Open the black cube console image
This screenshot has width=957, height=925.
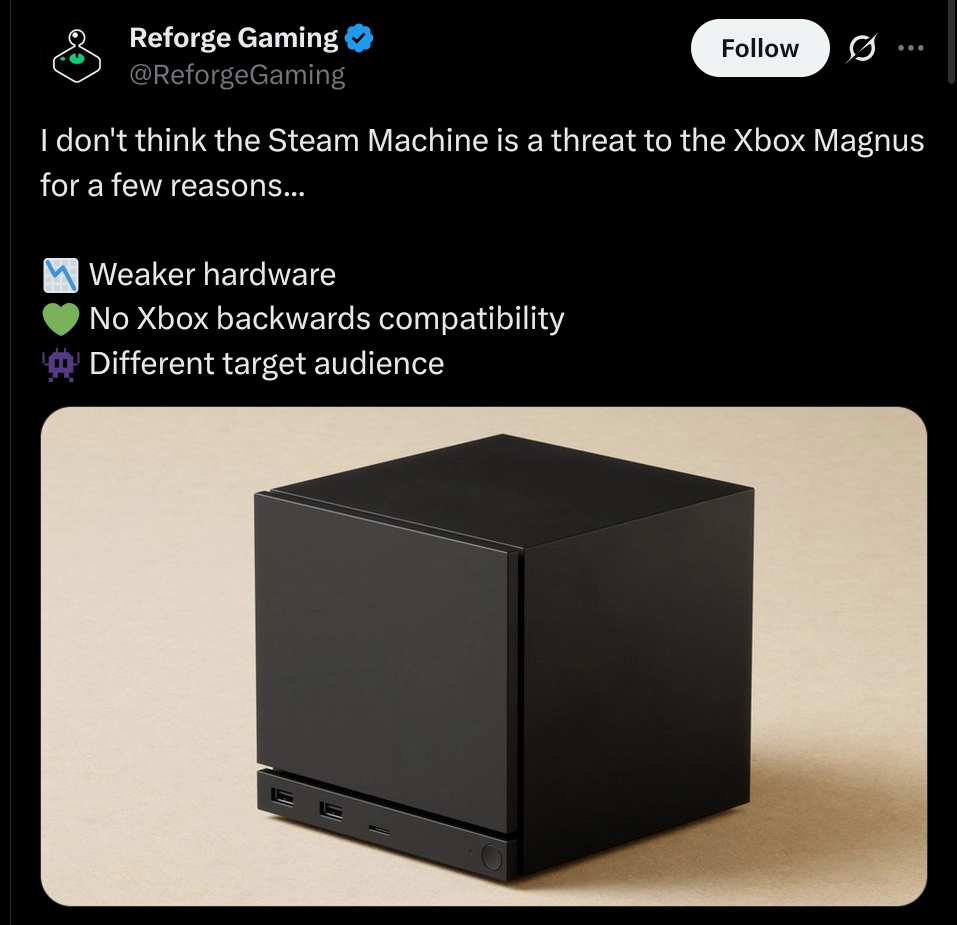pos(484,656)
